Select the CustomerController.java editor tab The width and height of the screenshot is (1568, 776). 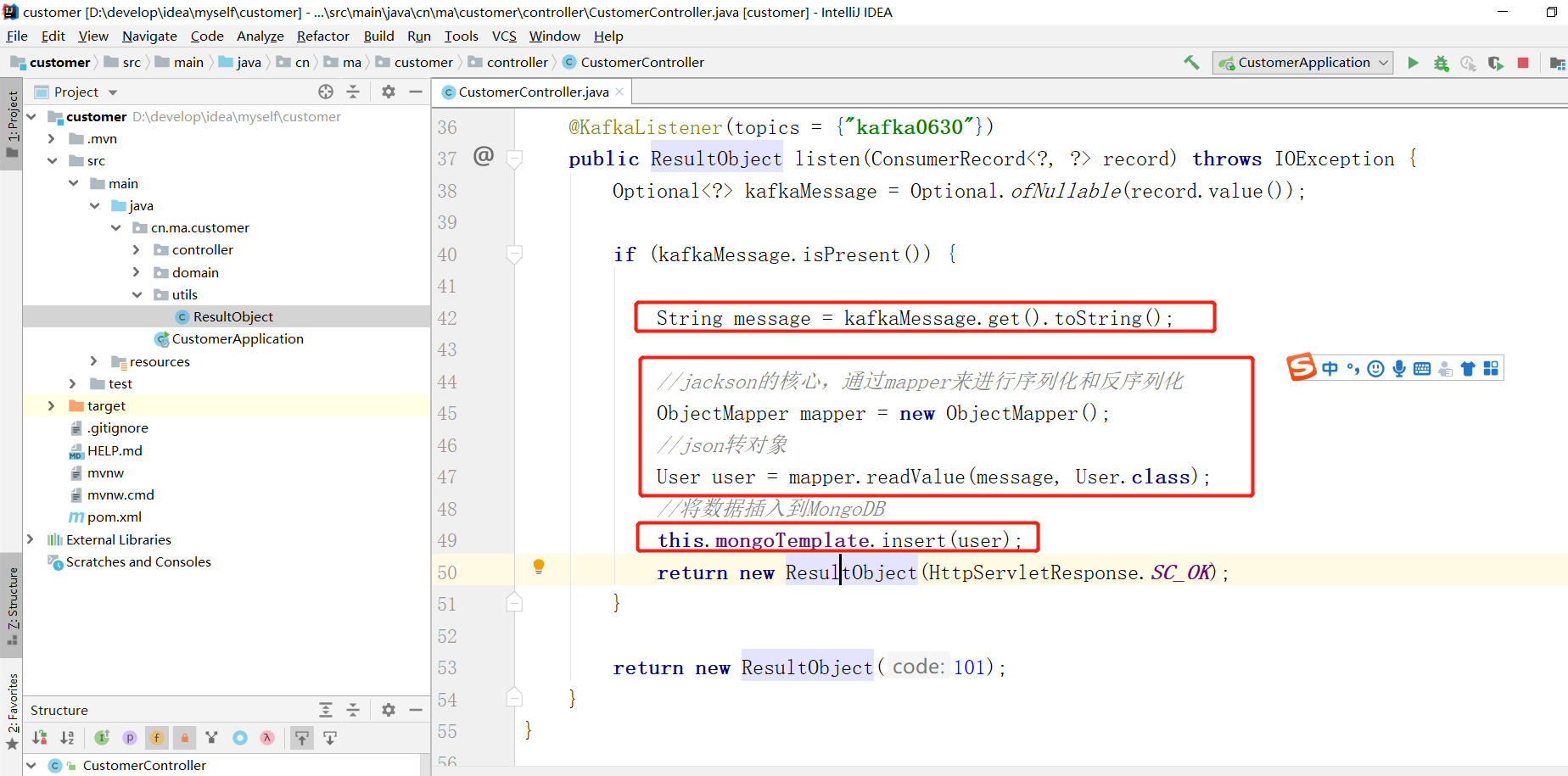point(533,92)
